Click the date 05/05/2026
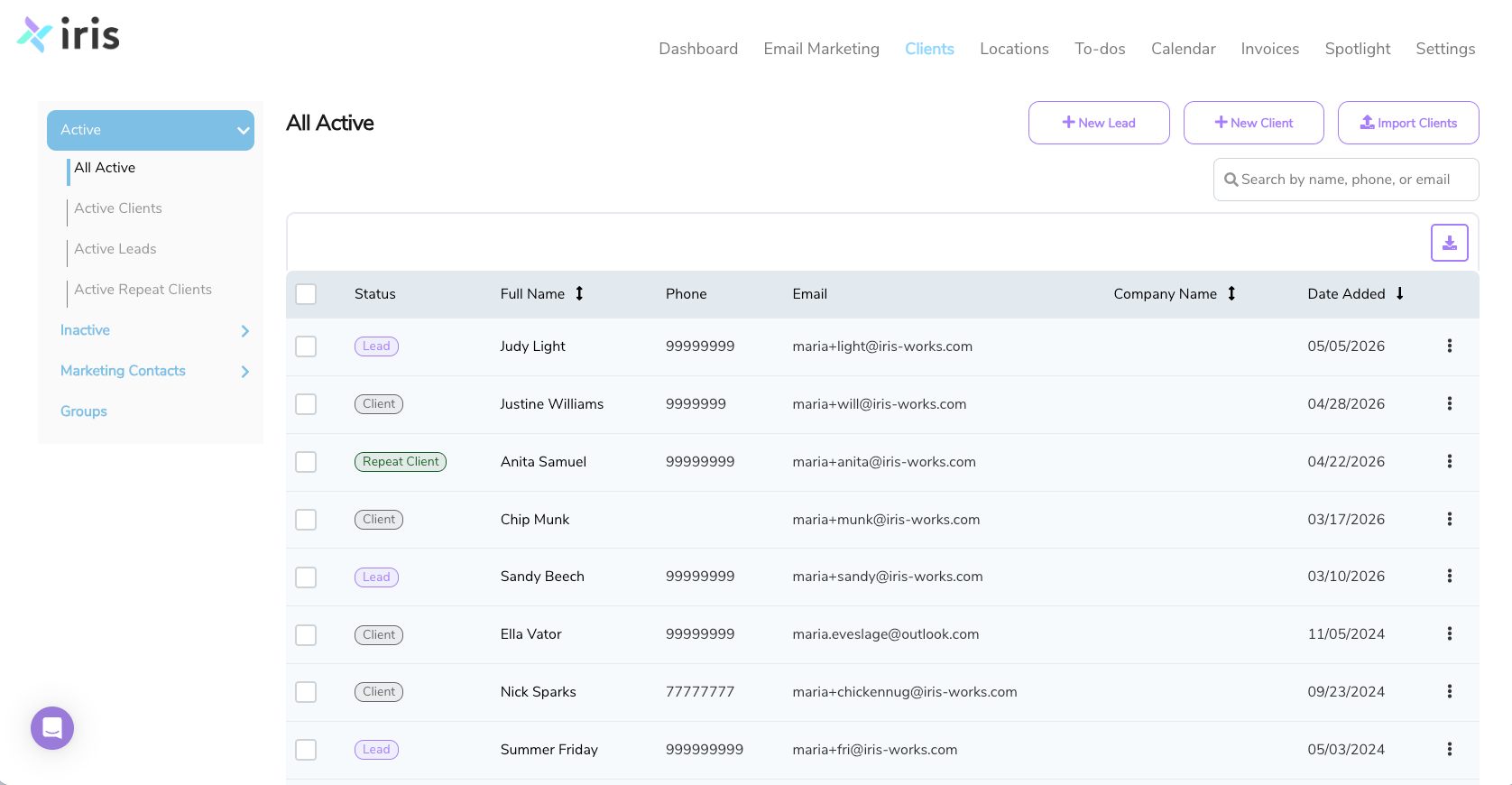The image size is (1512, 785). 1346,346
